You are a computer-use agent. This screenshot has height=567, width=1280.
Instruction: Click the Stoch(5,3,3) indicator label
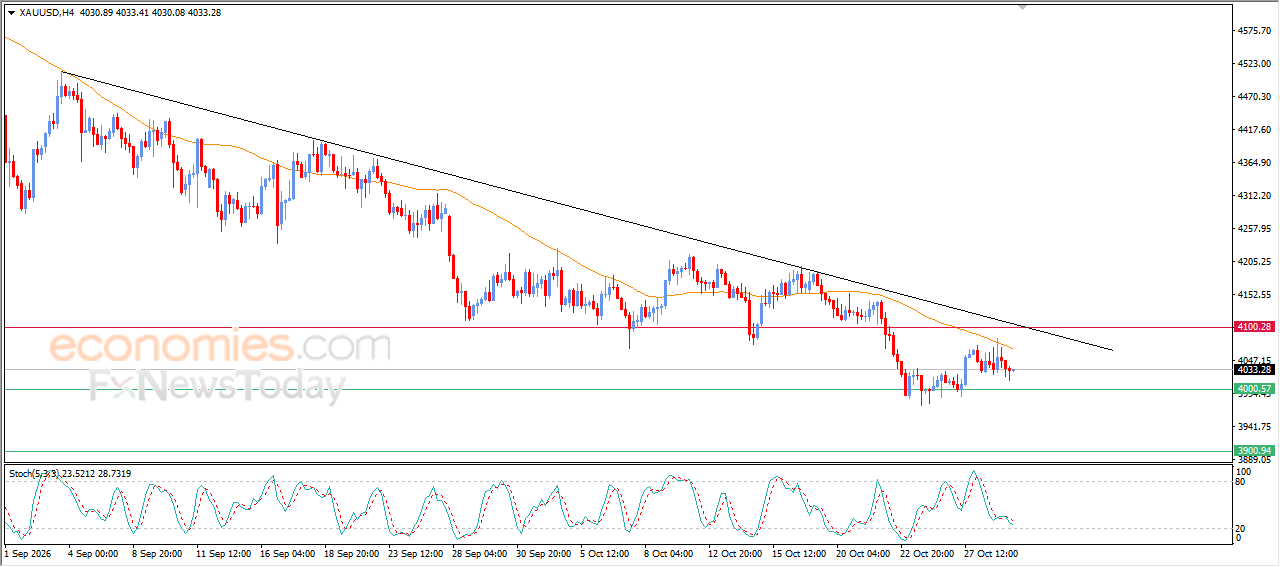pos(33,473)
